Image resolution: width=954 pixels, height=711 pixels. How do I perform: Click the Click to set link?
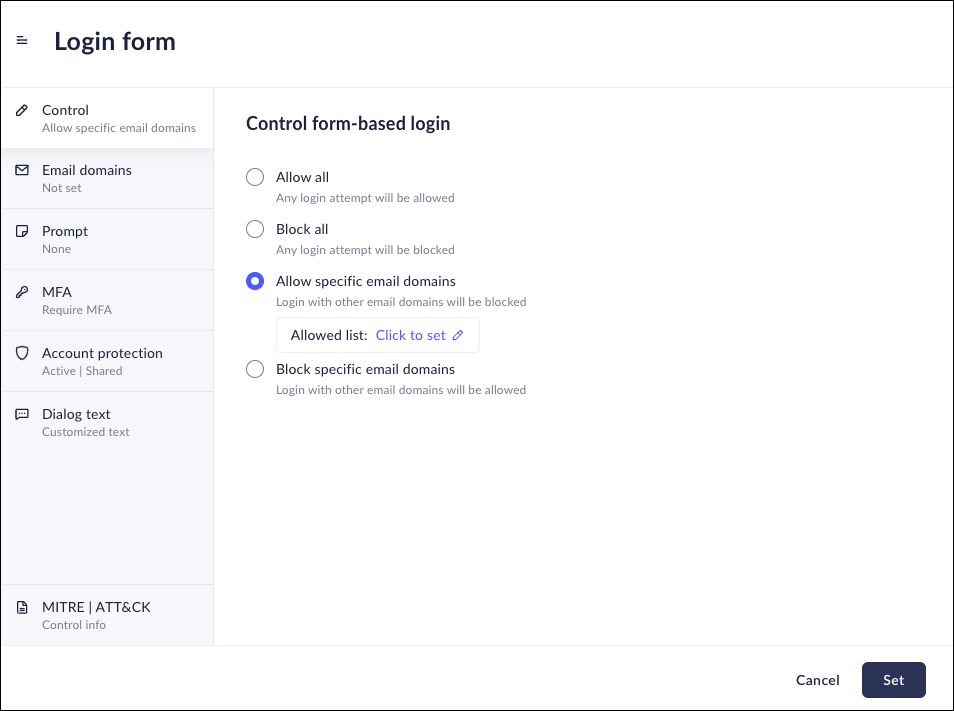click(410, 335)
